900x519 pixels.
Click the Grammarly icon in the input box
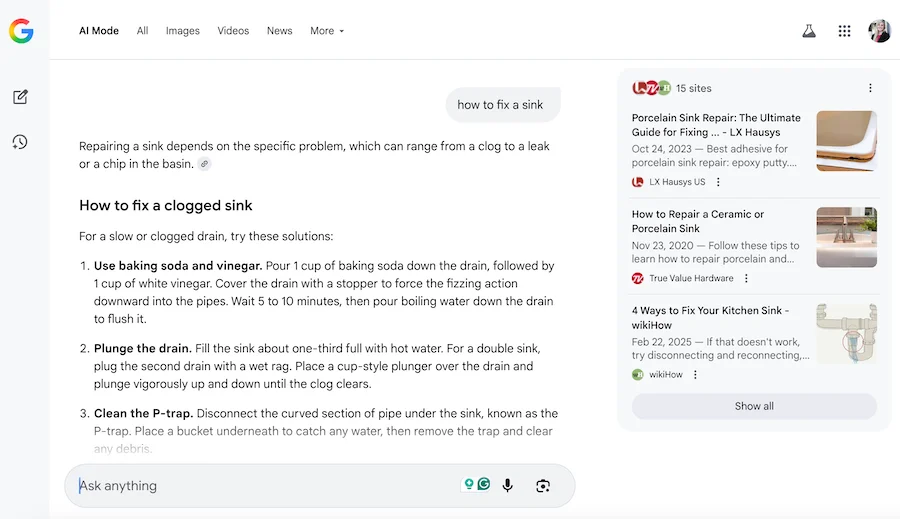(484, 484)
